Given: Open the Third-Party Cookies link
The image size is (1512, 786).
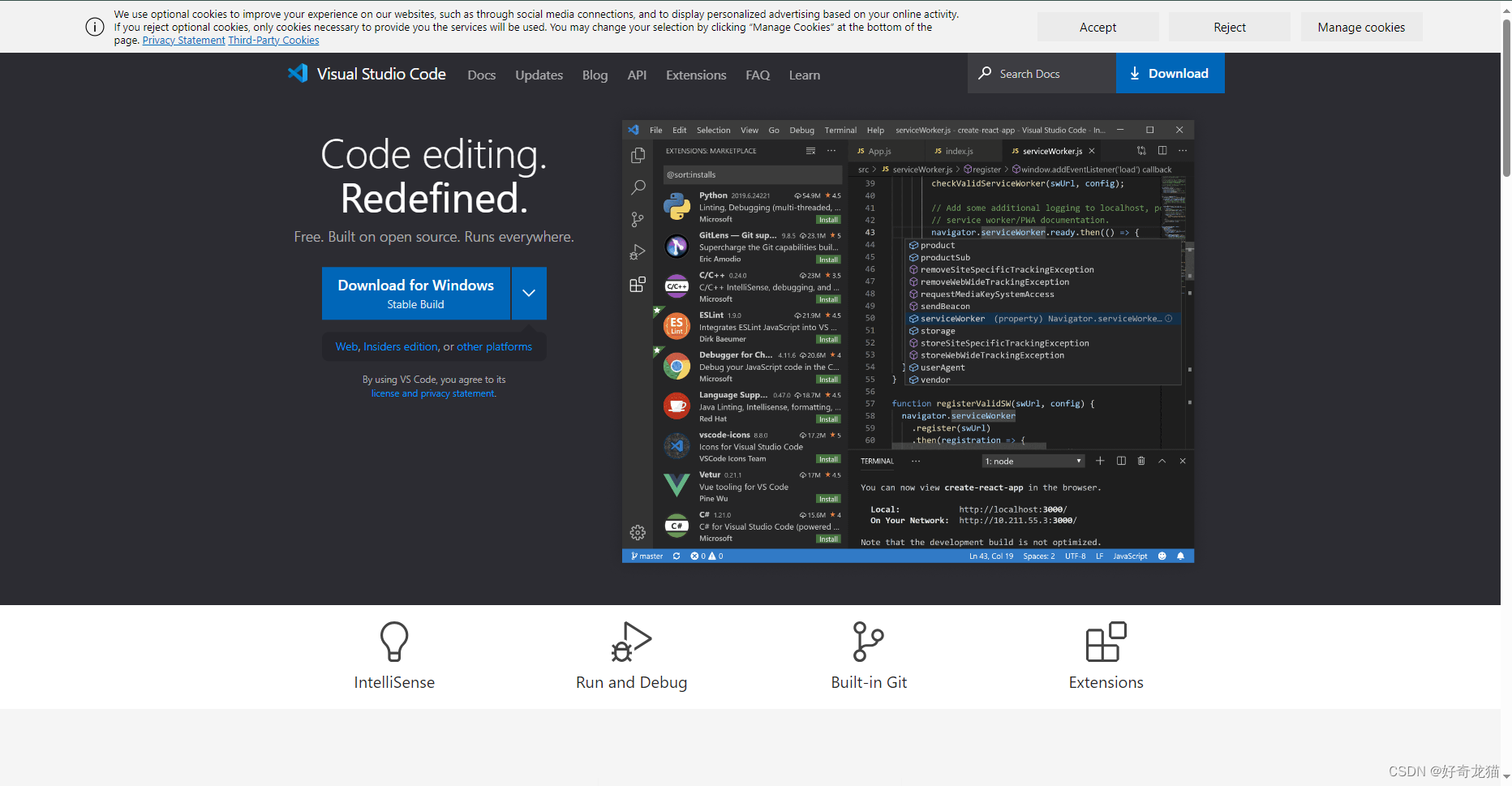Looking at the screenshot, I should point(273,41).
